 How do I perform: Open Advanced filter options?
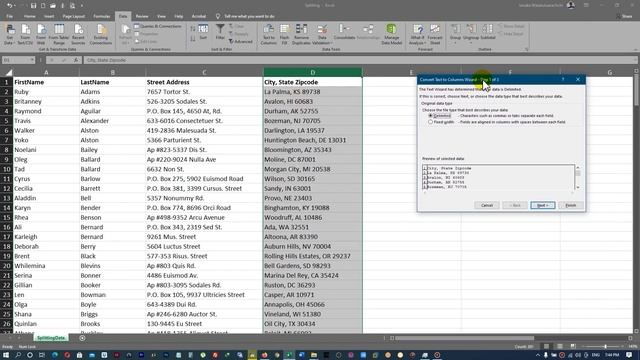pos(241,41)
